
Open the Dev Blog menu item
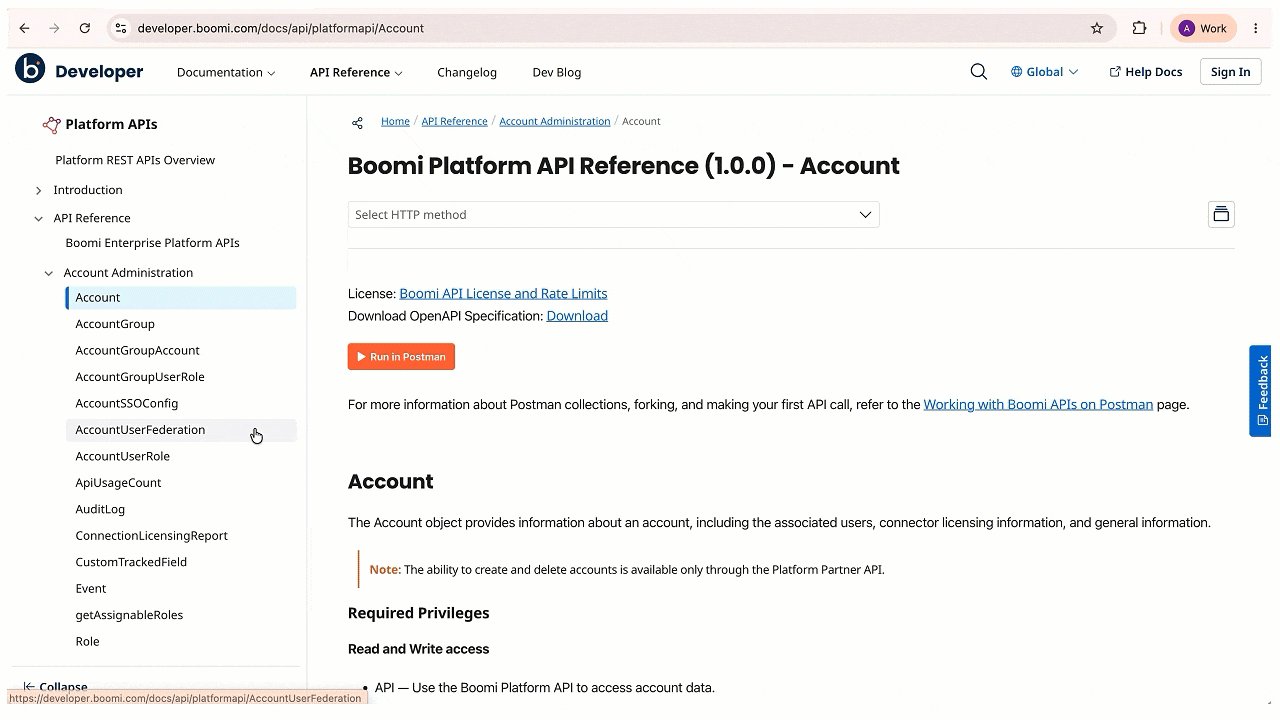pos(556,72)
